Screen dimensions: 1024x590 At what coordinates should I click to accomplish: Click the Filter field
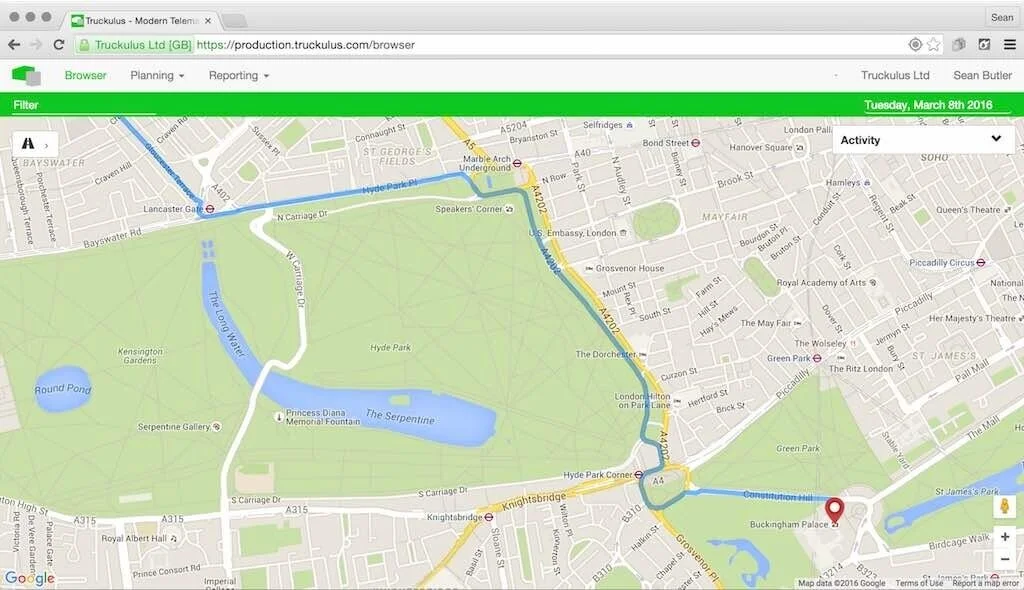[x=84, y=105]
